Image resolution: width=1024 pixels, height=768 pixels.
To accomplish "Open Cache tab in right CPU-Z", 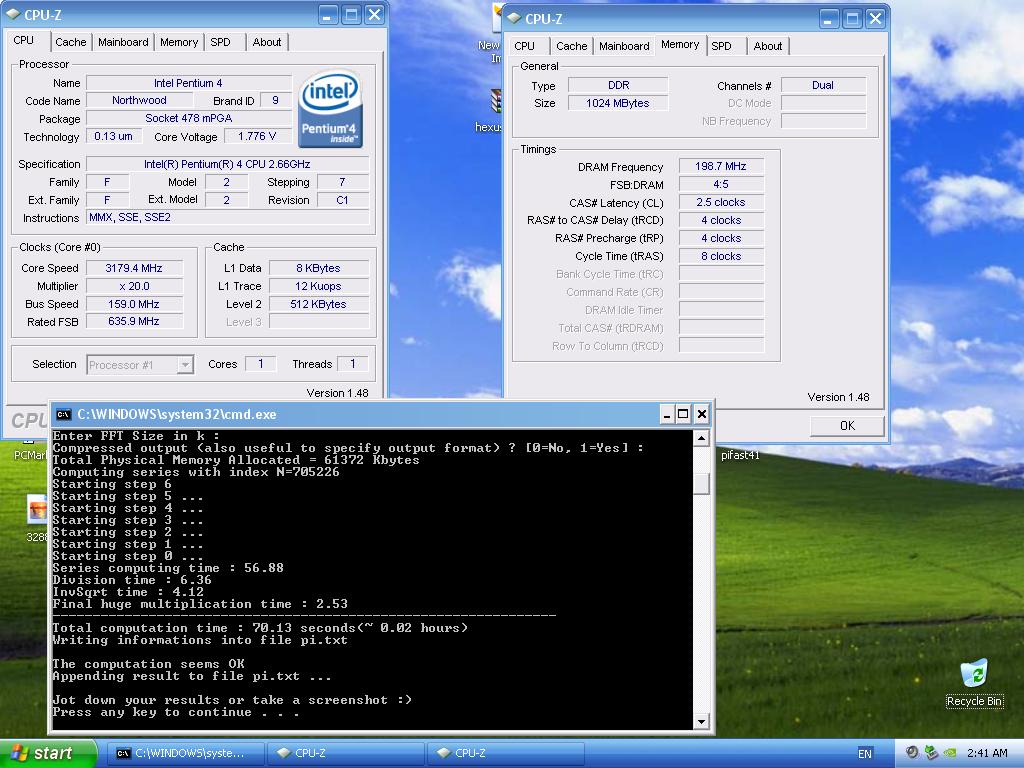I will [571, 46].
